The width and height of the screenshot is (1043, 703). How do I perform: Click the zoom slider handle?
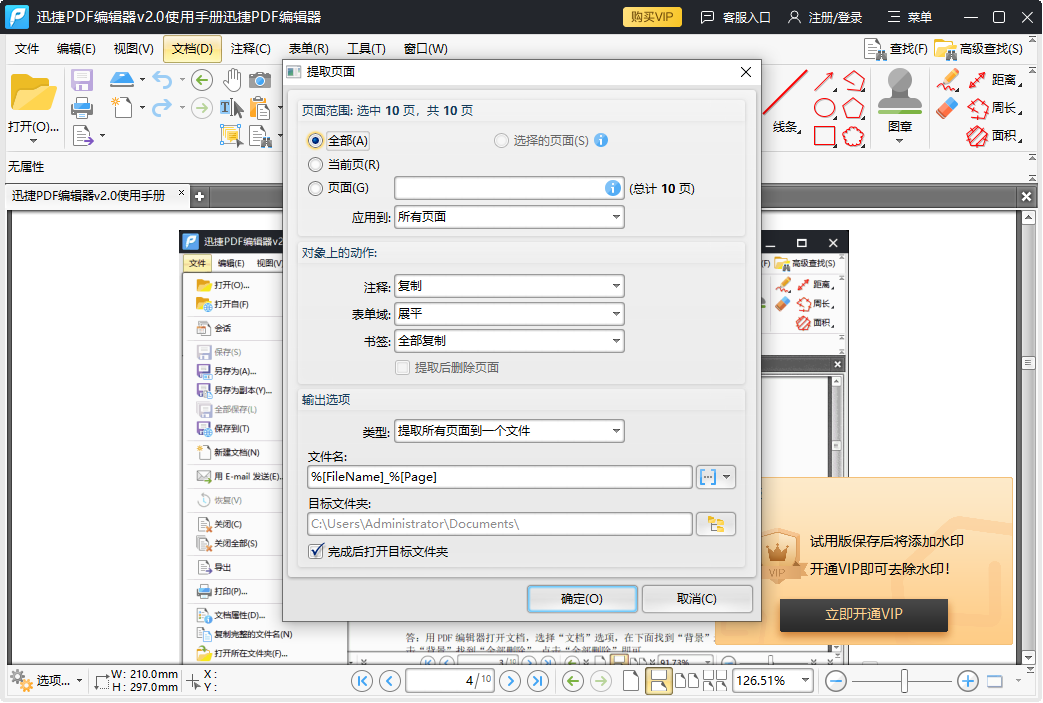click(x=904, y=681)
